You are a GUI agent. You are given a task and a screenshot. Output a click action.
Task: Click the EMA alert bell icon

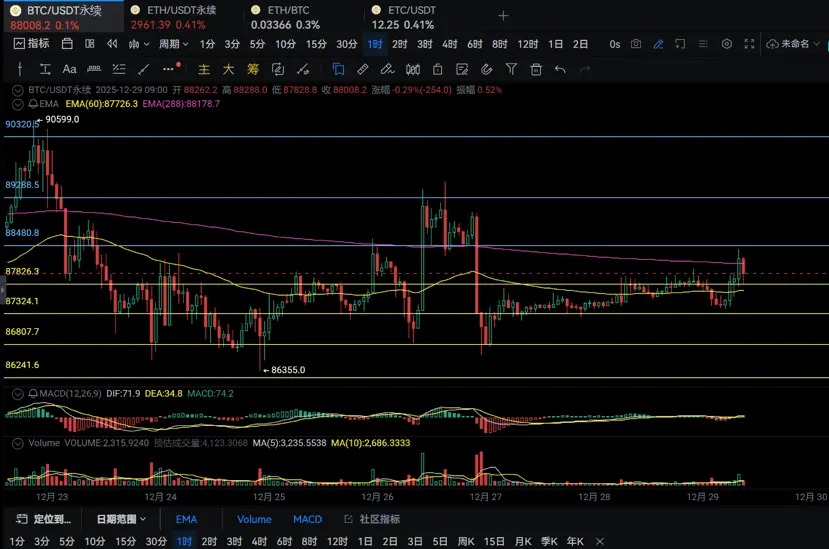pyautogui.click(x=33, y=104)
